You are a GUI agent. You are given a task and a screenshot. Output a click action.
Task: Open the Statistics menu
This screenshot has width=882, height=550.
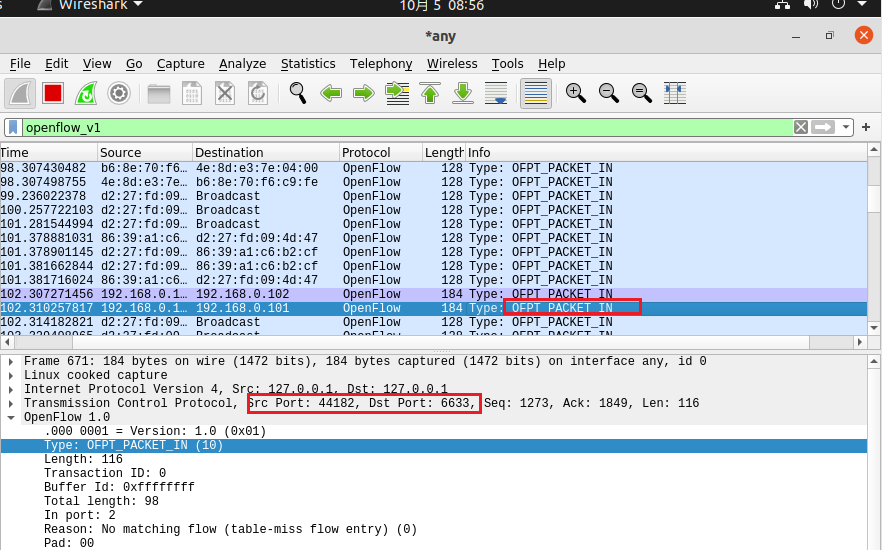tap(308, 64)
